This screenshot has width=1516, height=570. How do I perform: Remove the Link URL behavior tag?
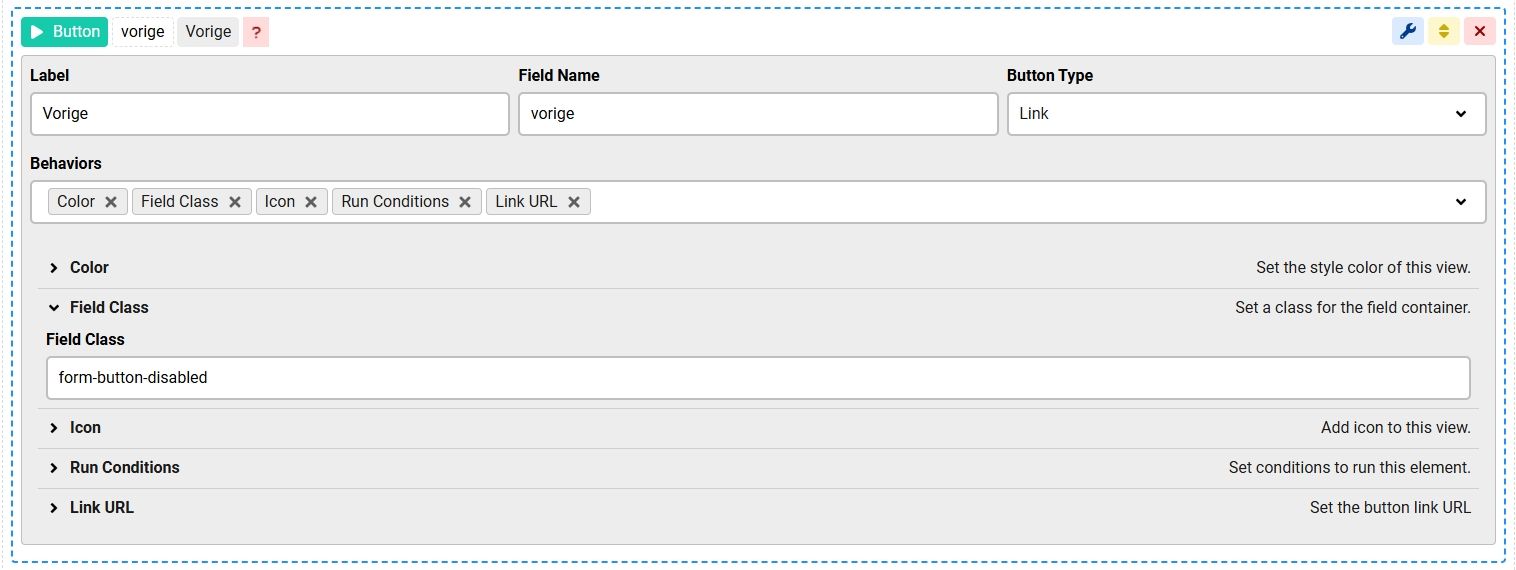point(574,202)
